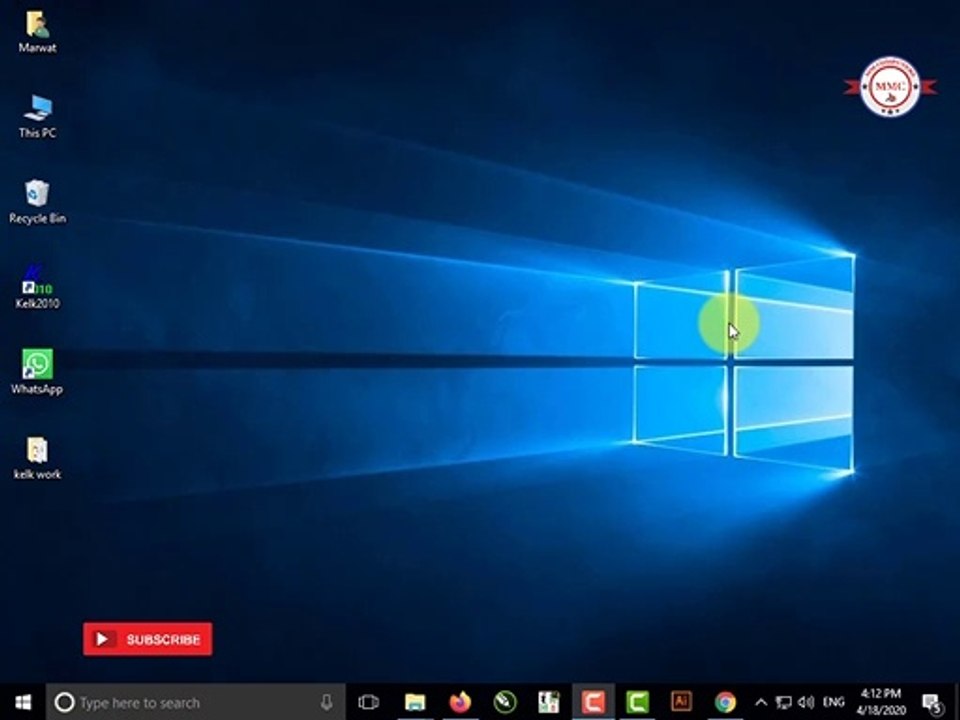960x720 pixels.
Task: Launch Google Chrome from the taskbar
Action: tap(726, 702)
